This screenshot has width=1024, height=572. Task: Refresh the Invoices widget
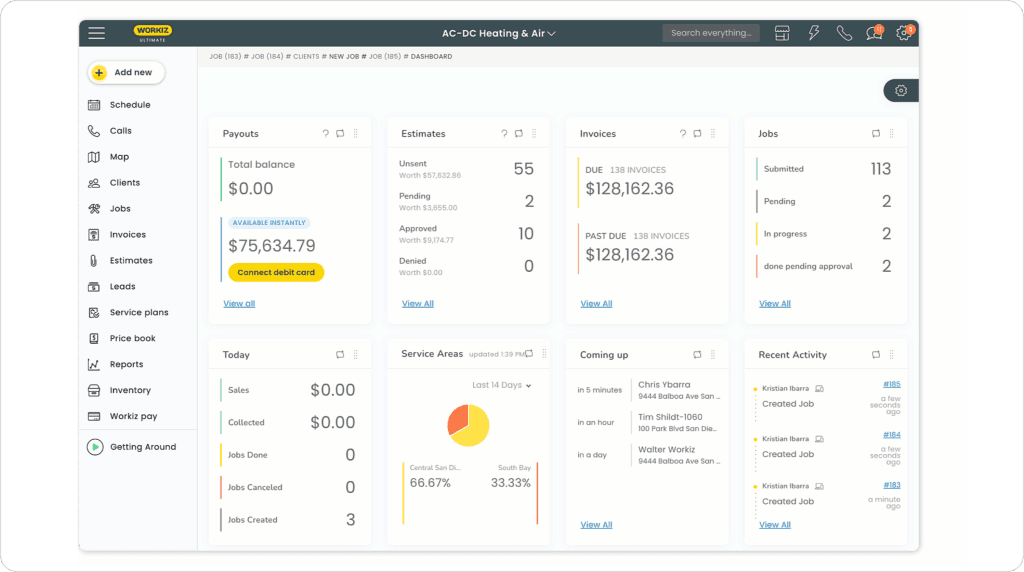pyautogui.click(x=697, y=134)
